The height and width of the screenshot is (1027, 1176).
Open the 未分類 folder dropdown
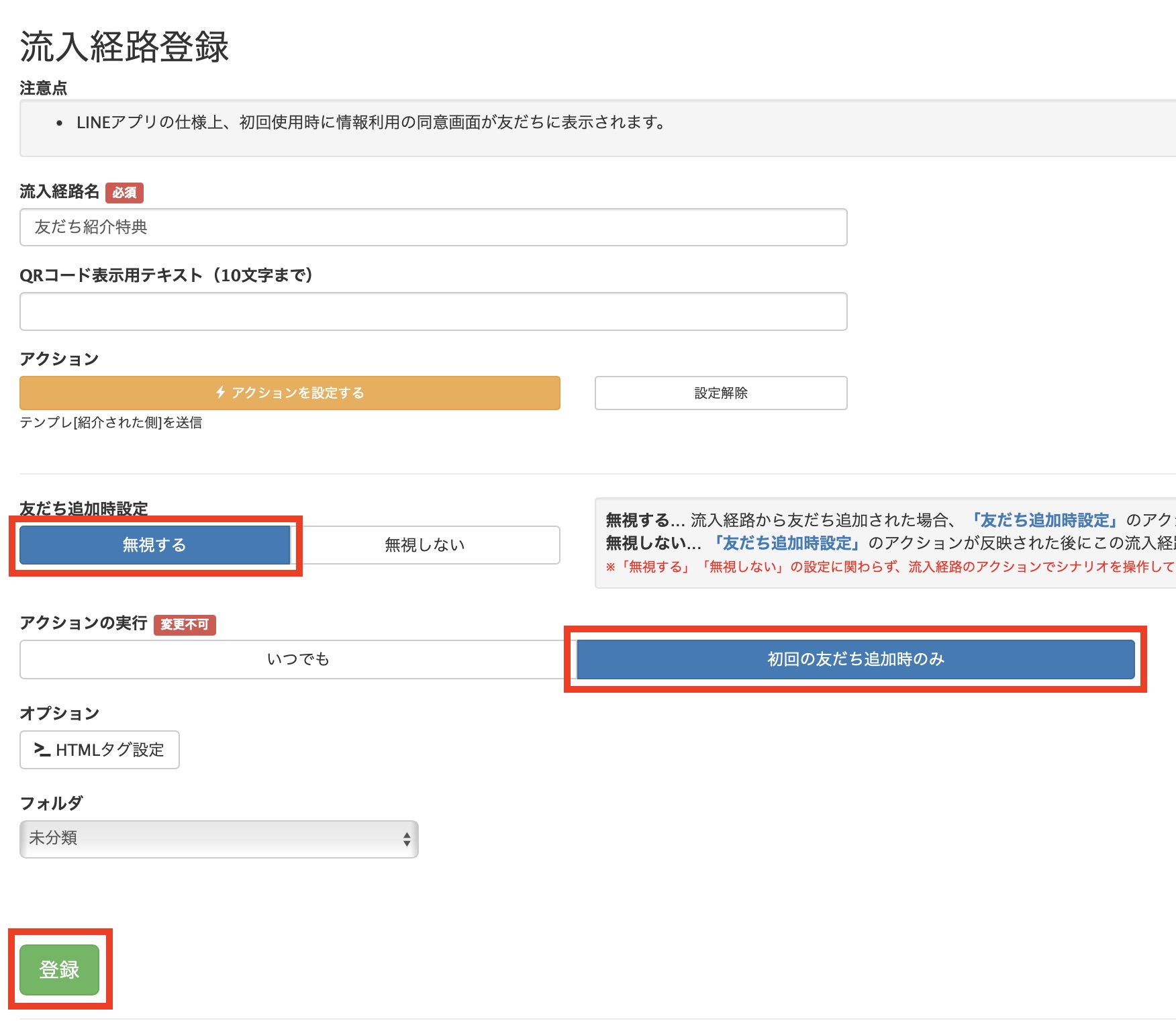point(219,839)
